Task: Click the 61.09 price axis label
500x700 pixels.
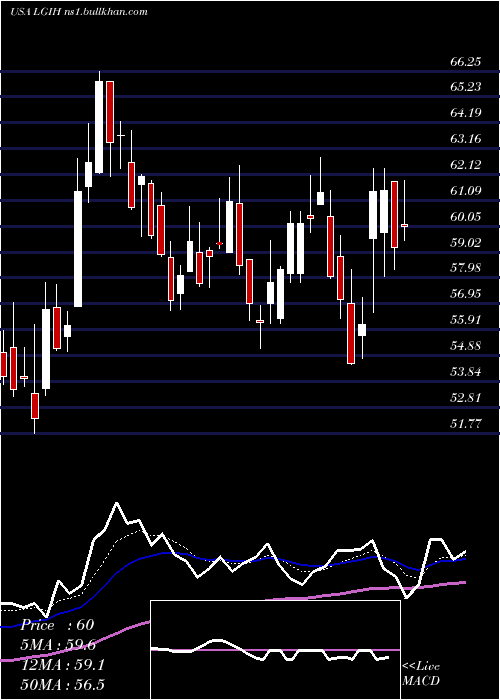Action: (466, 191)
